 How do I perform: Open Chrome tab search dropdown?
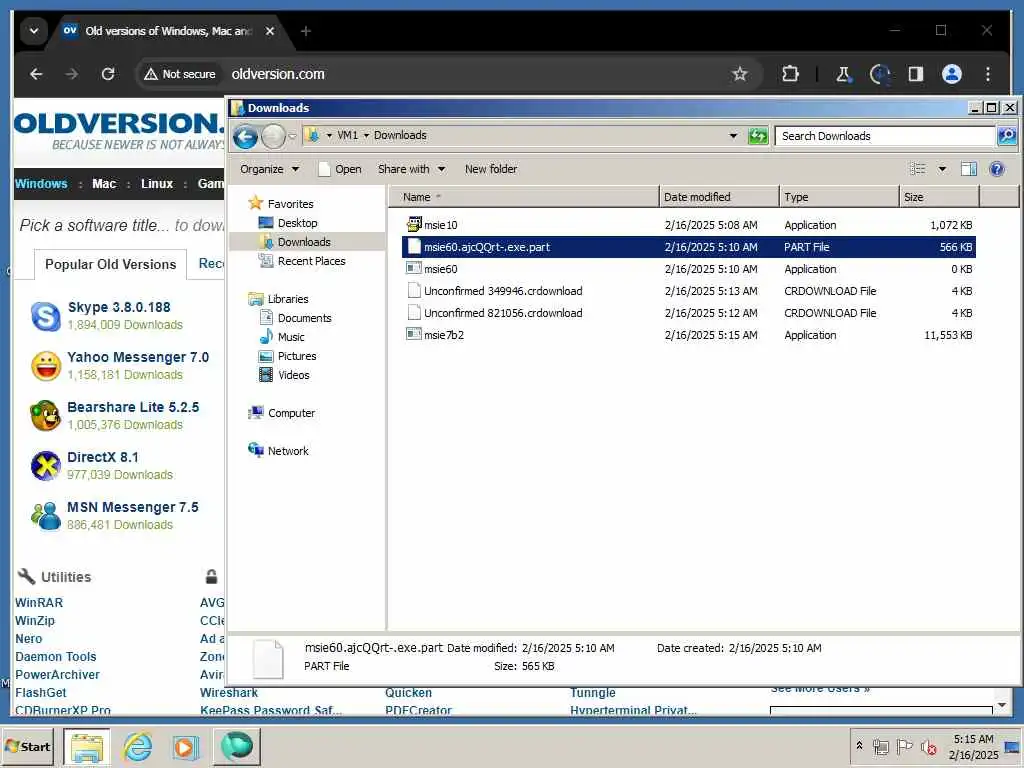click(x=34, y=31)
